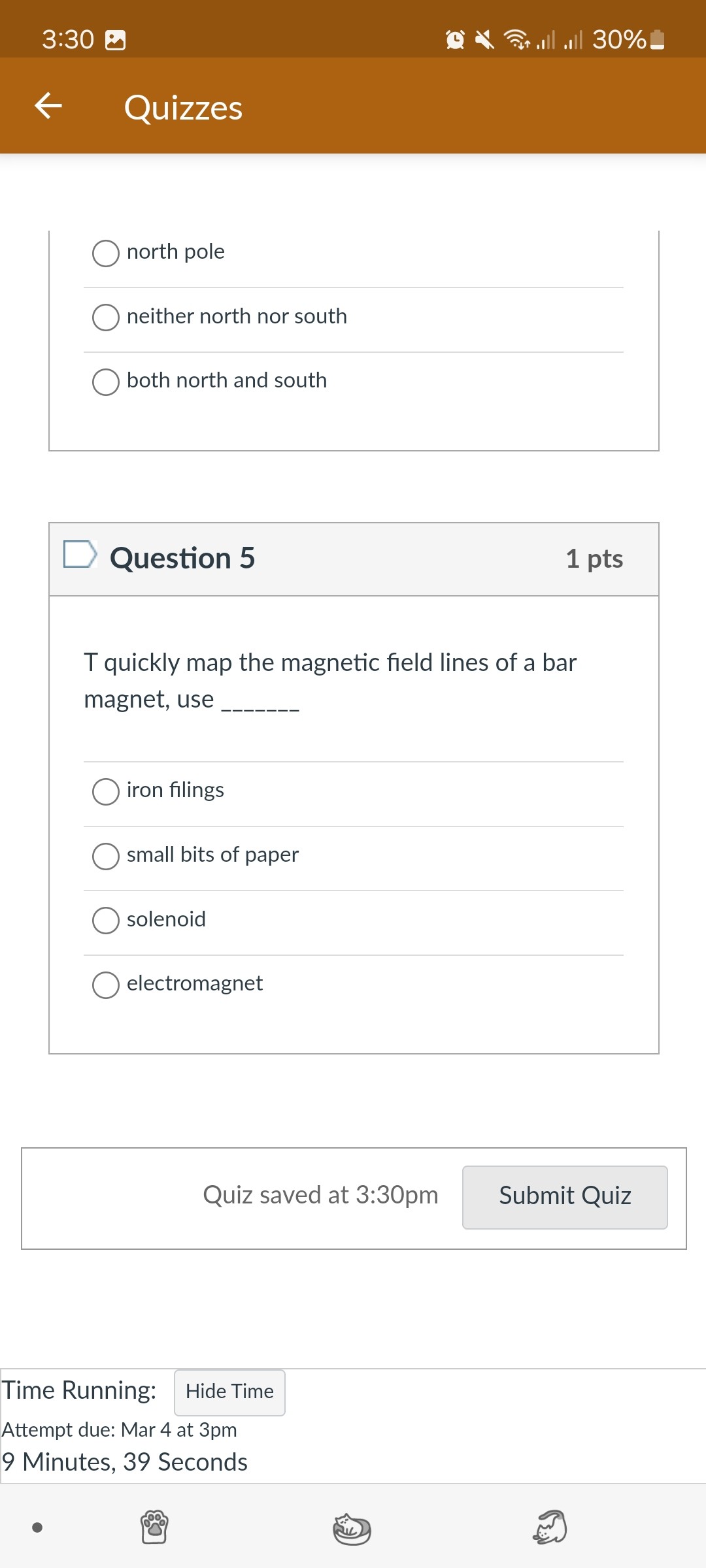The image size is (706, 1568).
Task: Submit the quiz
Action: click(x=564, y=1196)
